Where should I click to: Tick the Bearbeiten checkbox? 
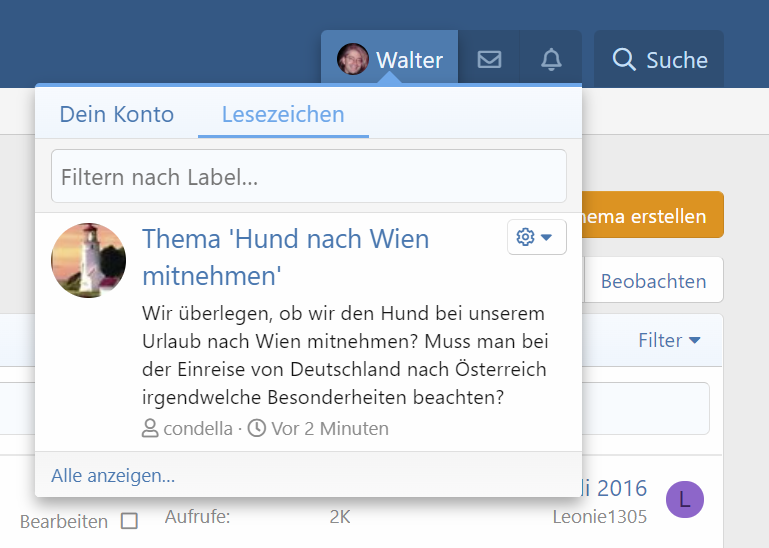129,521
